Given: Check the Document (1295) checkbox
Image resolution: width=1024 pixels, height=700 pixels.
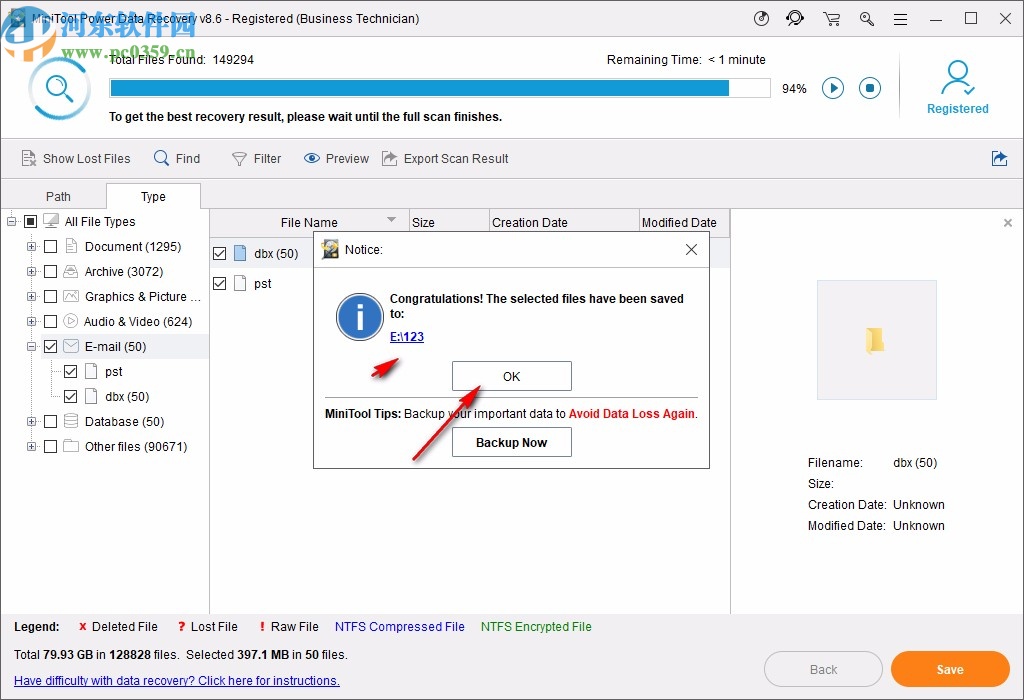Looking at the screenshot, I should point(50,246).
